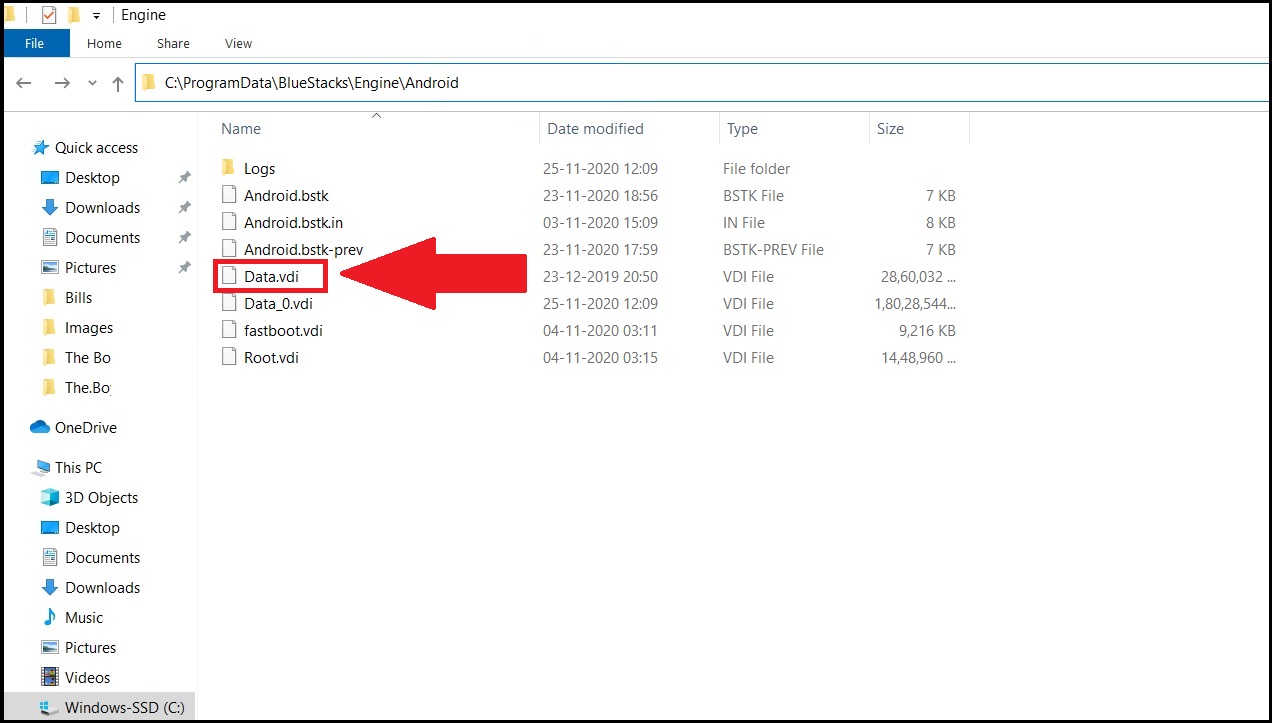Viewport: 1272px width, 723px height.
Task: Click the fastboot.vdi file name
Action: (x=283, y=330)
